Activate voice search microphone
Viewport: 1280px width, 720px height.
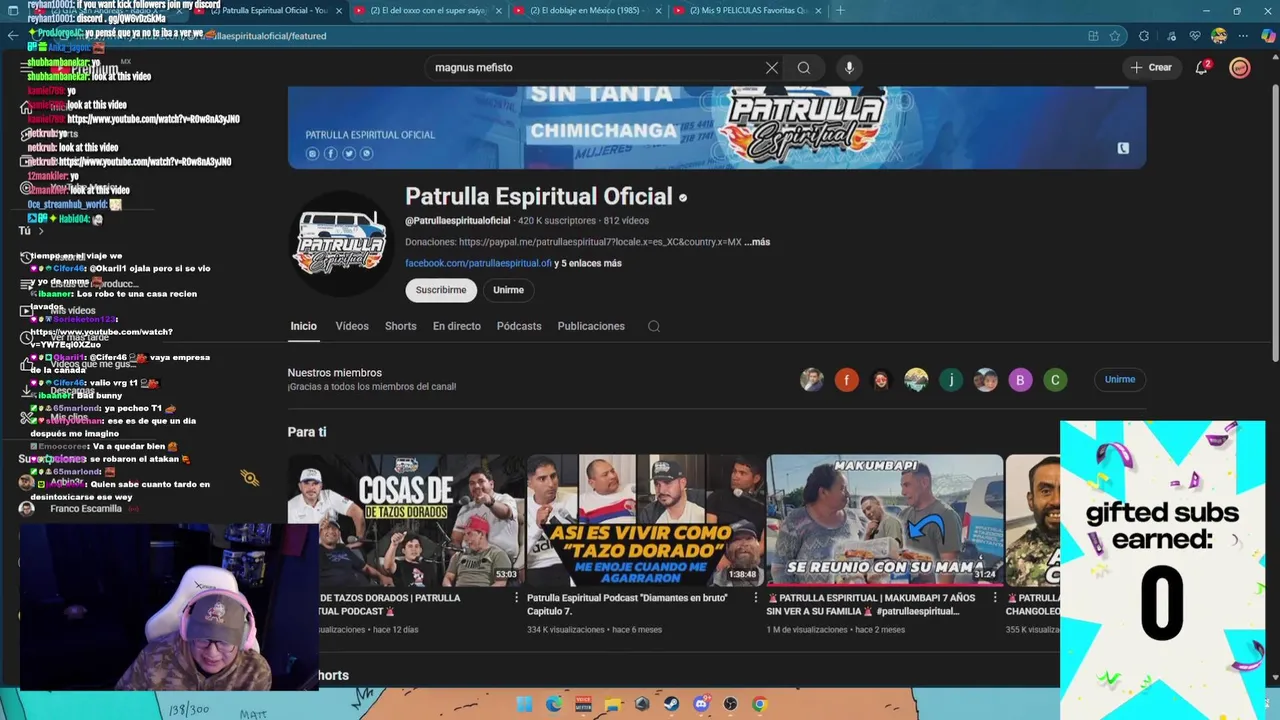click(x=849, y=68)
